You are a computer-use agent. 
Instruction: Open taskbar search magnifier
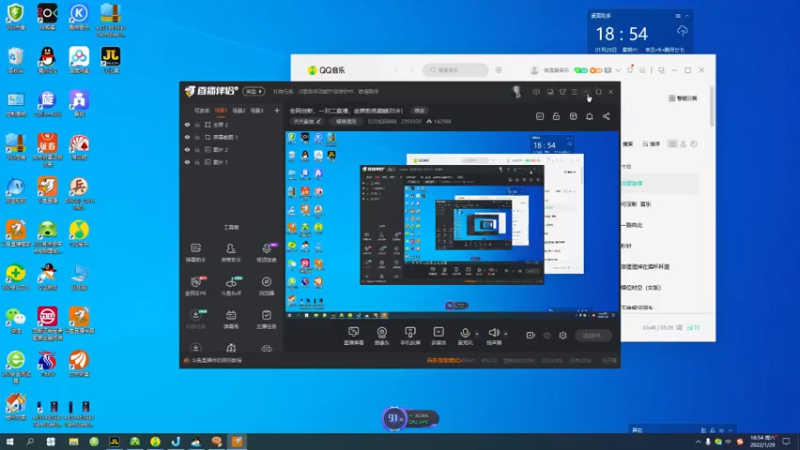30,442
